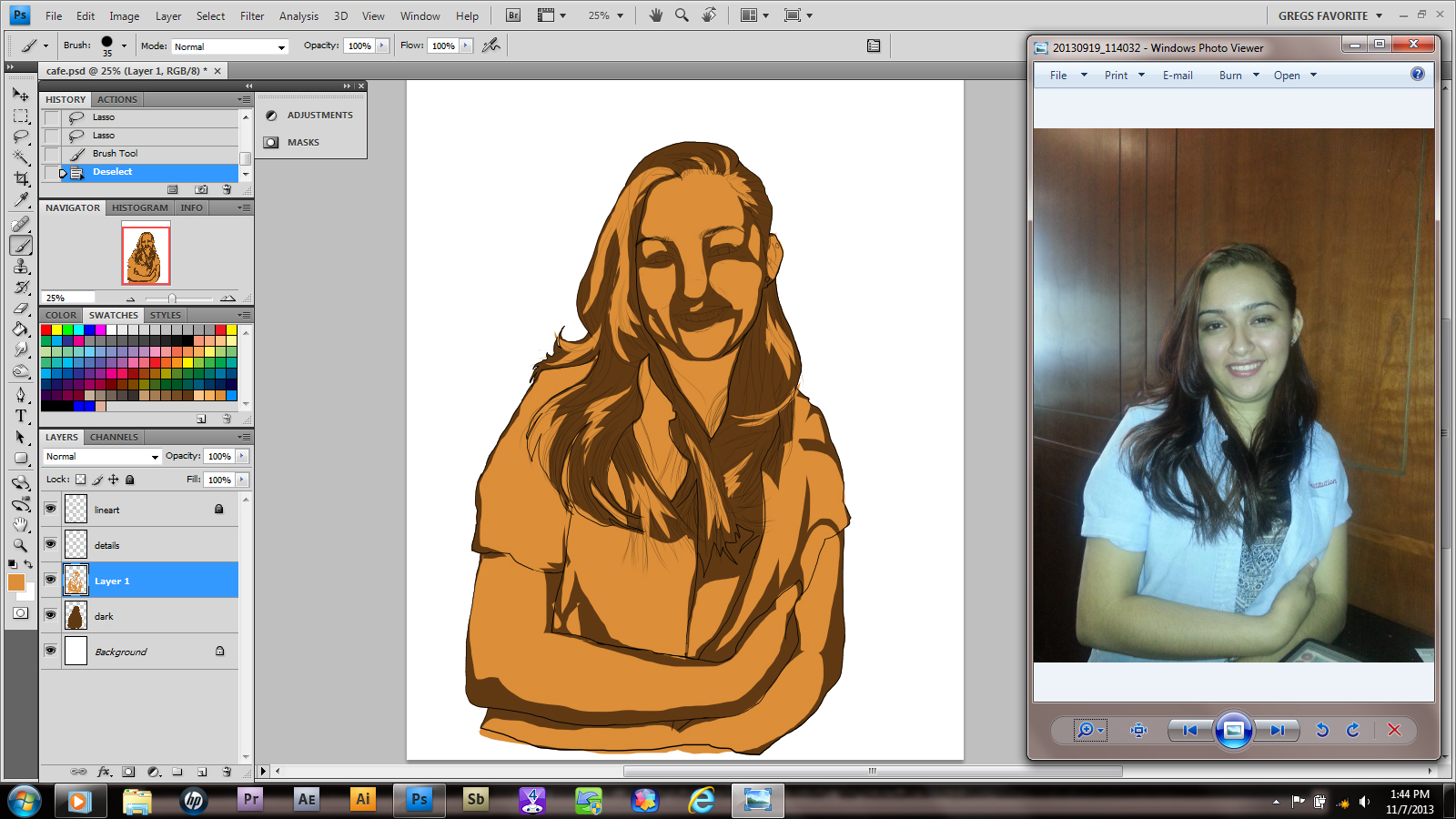The width and height of the screenshot is (1456, 819).
Task: Click the foreground color swatch
Action: (16, 582)
